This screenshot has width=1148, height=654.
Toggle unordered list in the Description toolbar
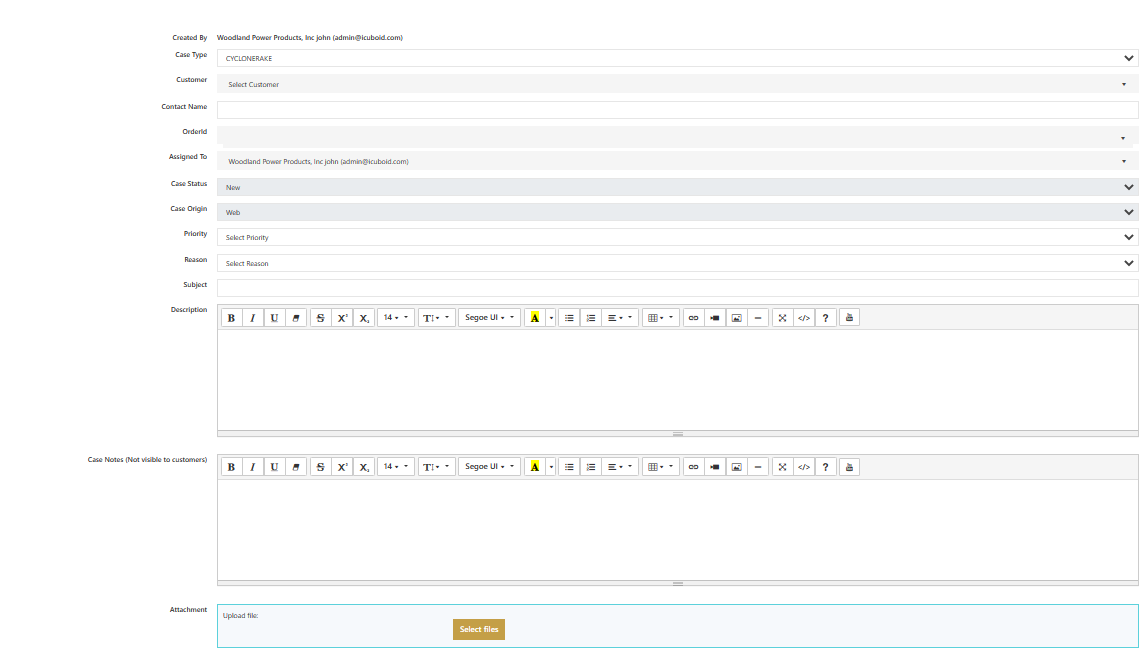pyautogui.click(x=569, y=318)
